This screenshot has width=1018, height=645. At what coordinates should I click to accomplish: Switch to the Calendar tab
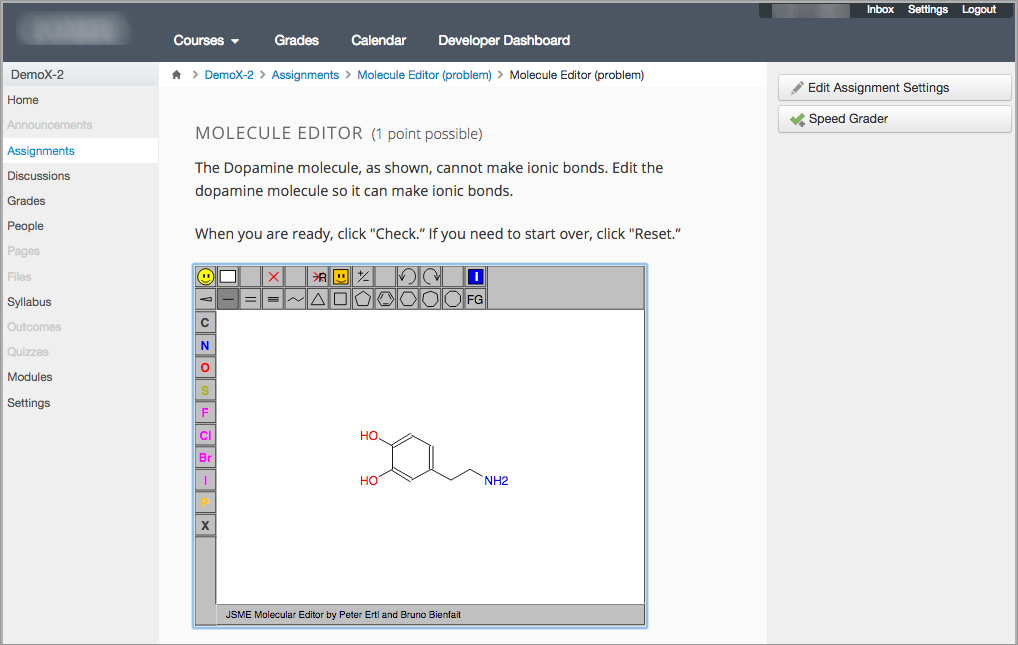coord(378,40)
